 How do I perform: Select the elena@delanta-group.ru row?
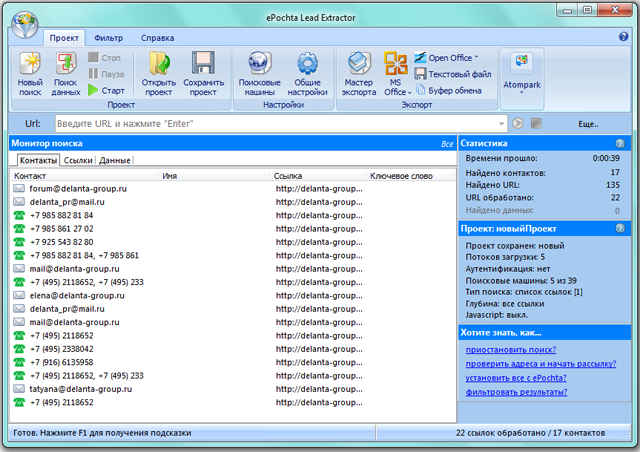click(233, 295)
